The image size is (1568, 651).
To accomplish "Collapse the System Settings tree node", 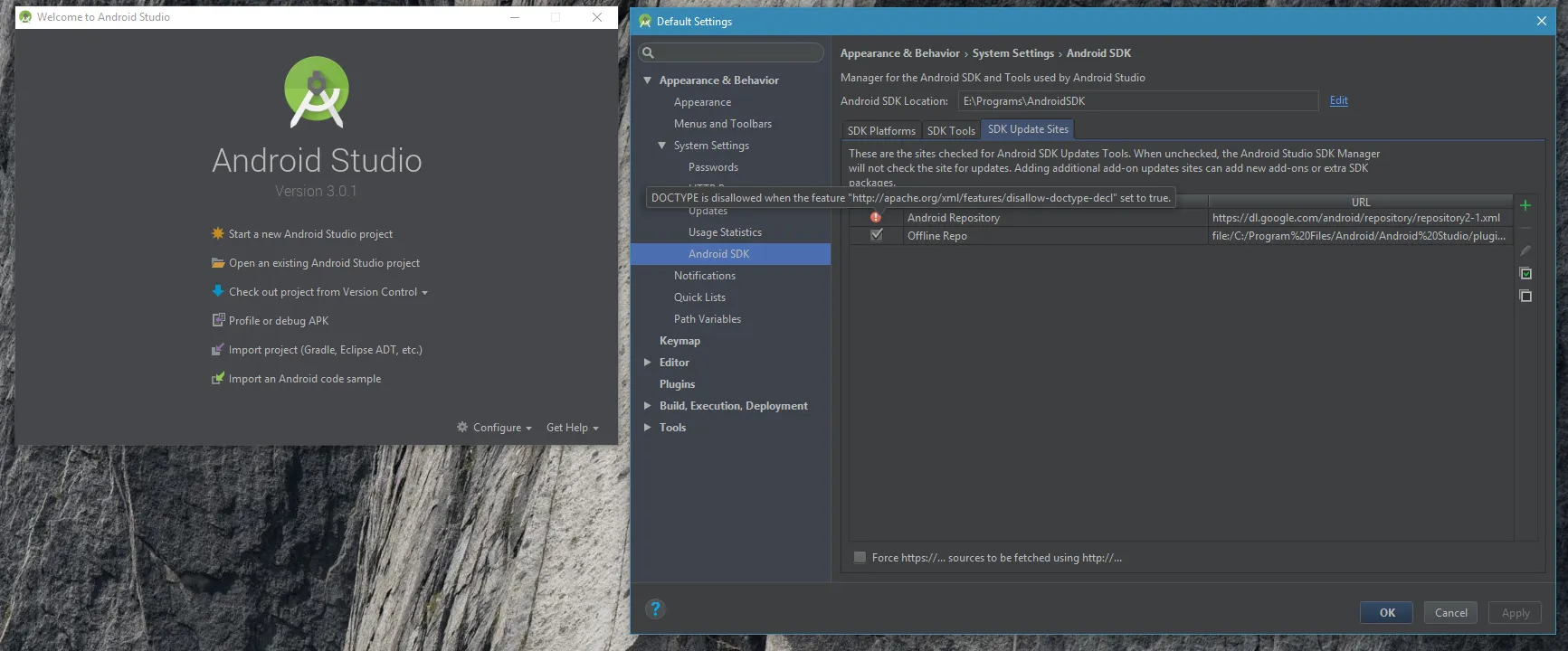I will pos(662,146).
